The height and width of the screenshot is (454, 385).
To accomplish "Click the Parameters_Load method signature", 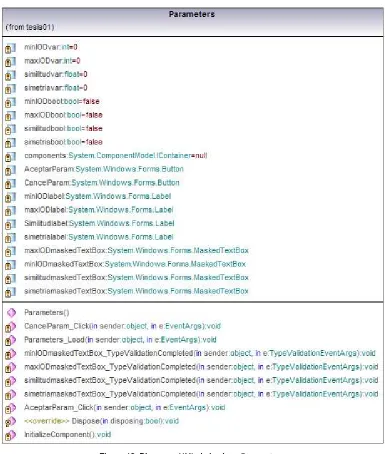I will [x=120, y=340].
